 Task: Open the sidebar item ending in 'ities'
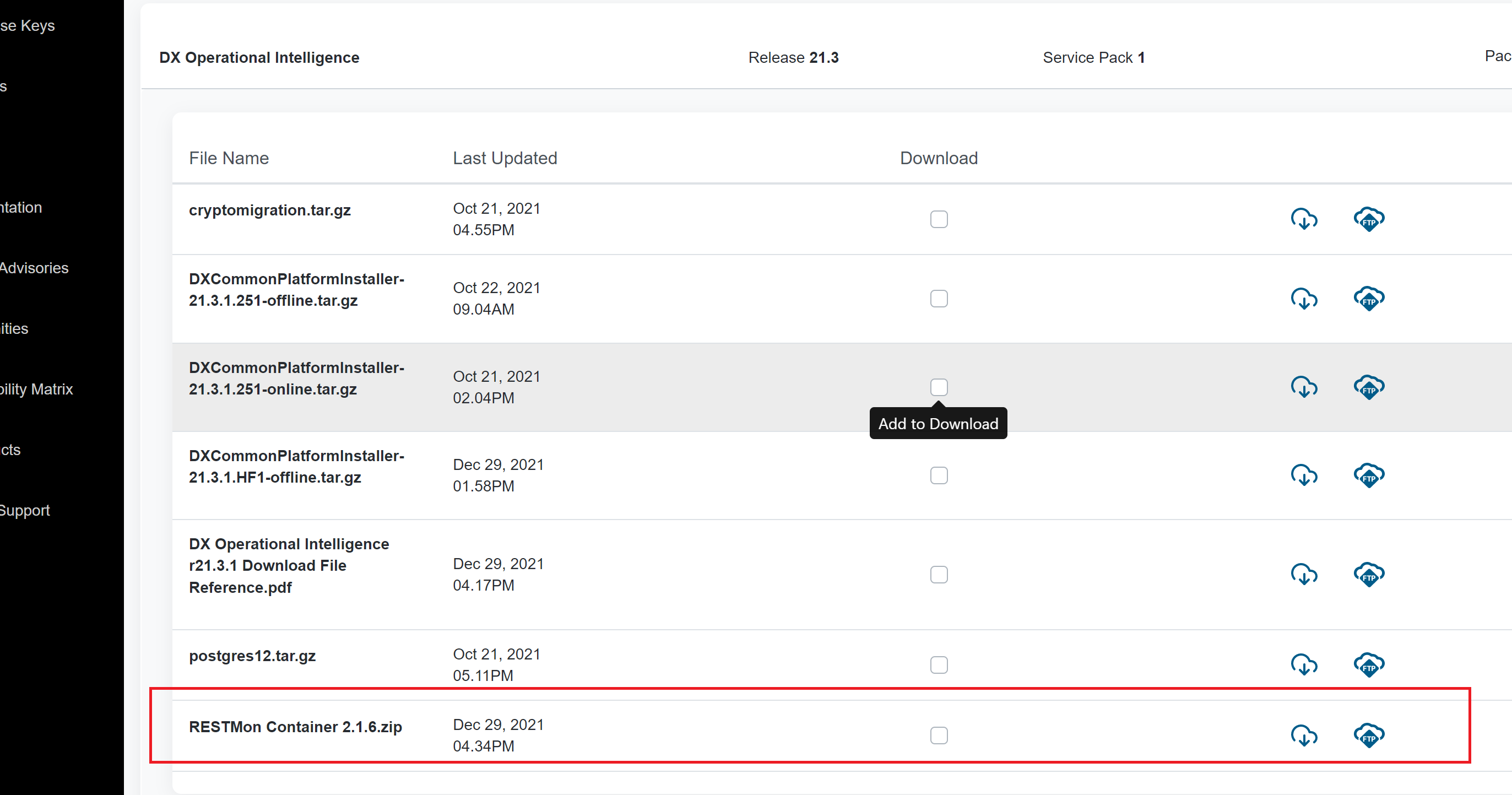pos(14,328)
